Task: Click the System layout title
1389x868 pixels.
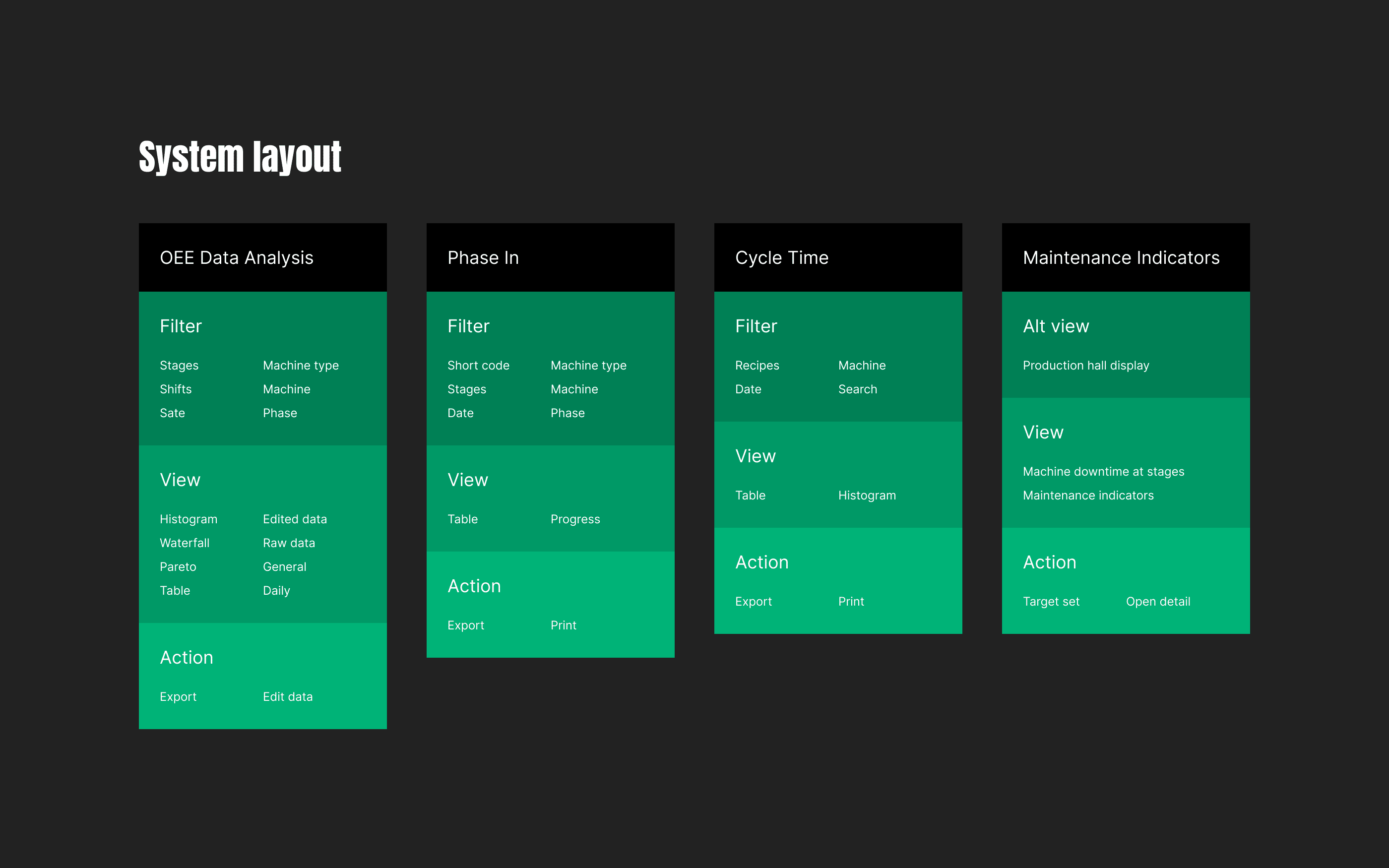Action: (240, 157)
